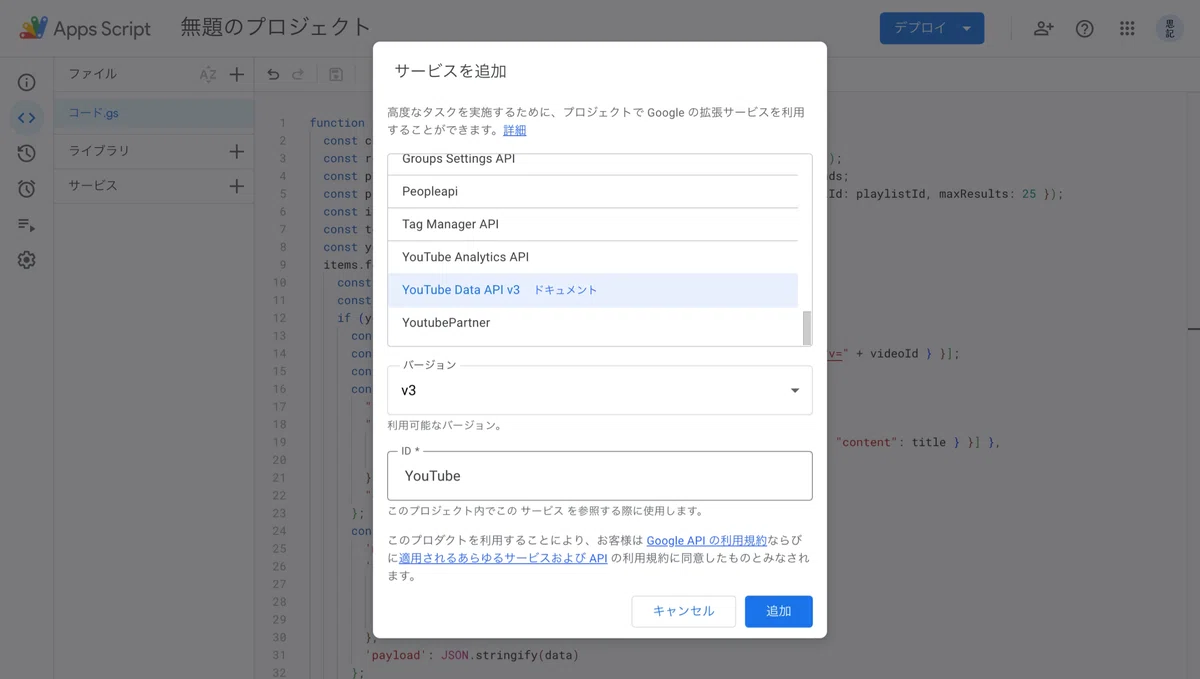Viewport: 1200px width, 679px height.
Task: Open the Overview info icon in sidebar
Action: (27, 83)
